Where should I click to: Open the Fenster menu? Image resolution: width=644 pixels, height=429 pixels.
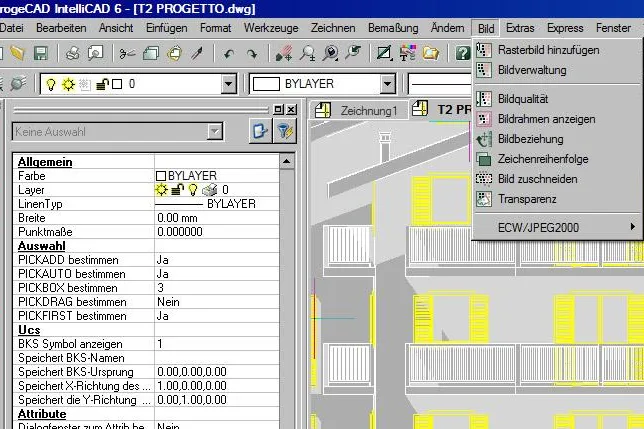point(613,28)
